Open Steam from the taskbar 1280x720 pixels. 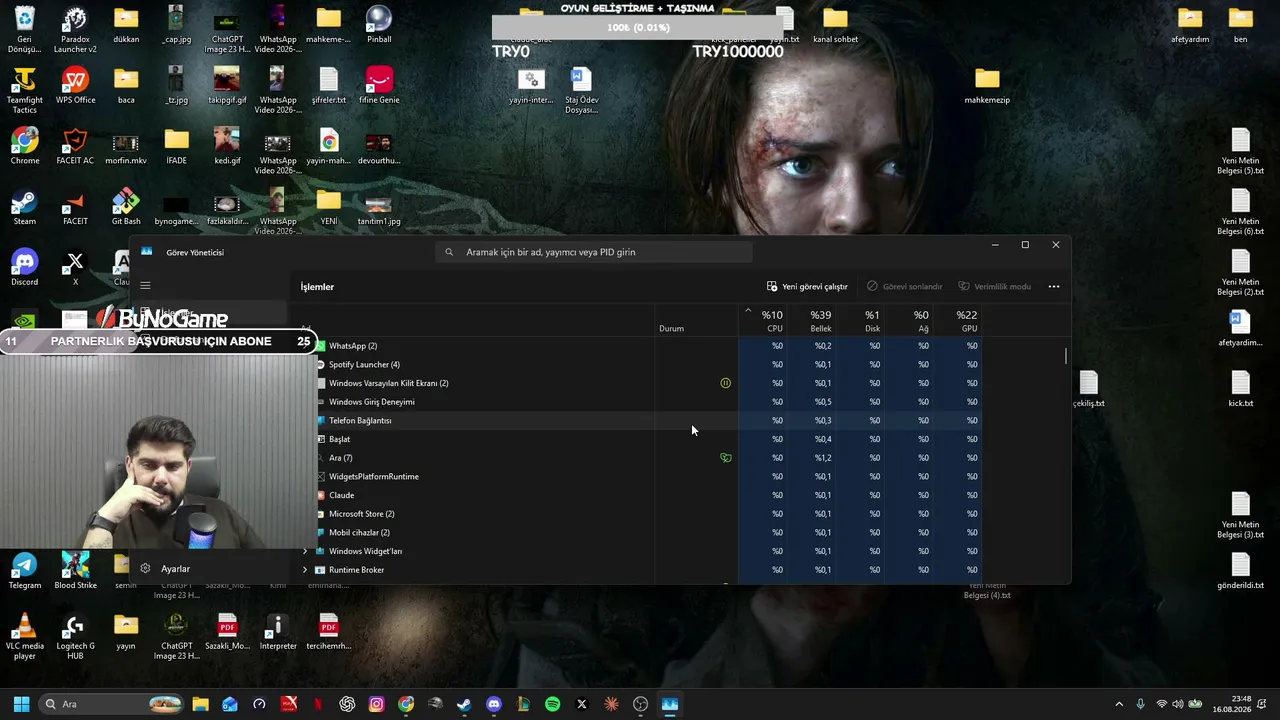[464, 704]
